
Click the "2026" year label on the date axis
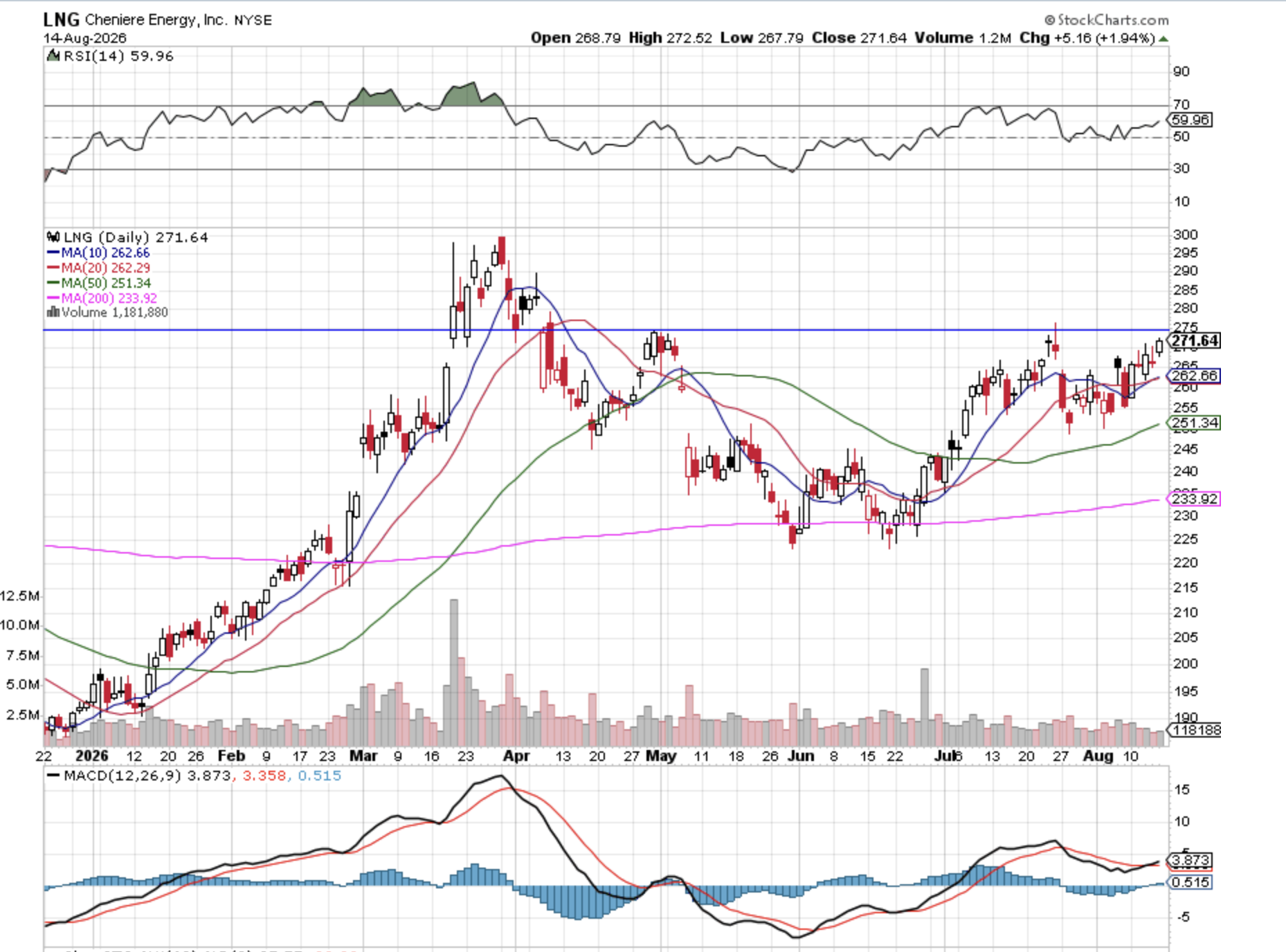pos(92,756)
